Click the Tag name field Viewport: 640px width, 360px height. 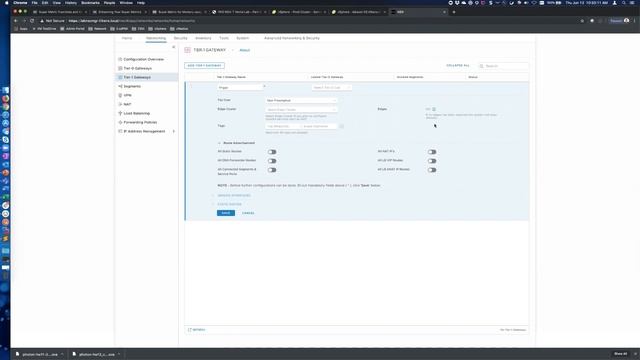283,126
